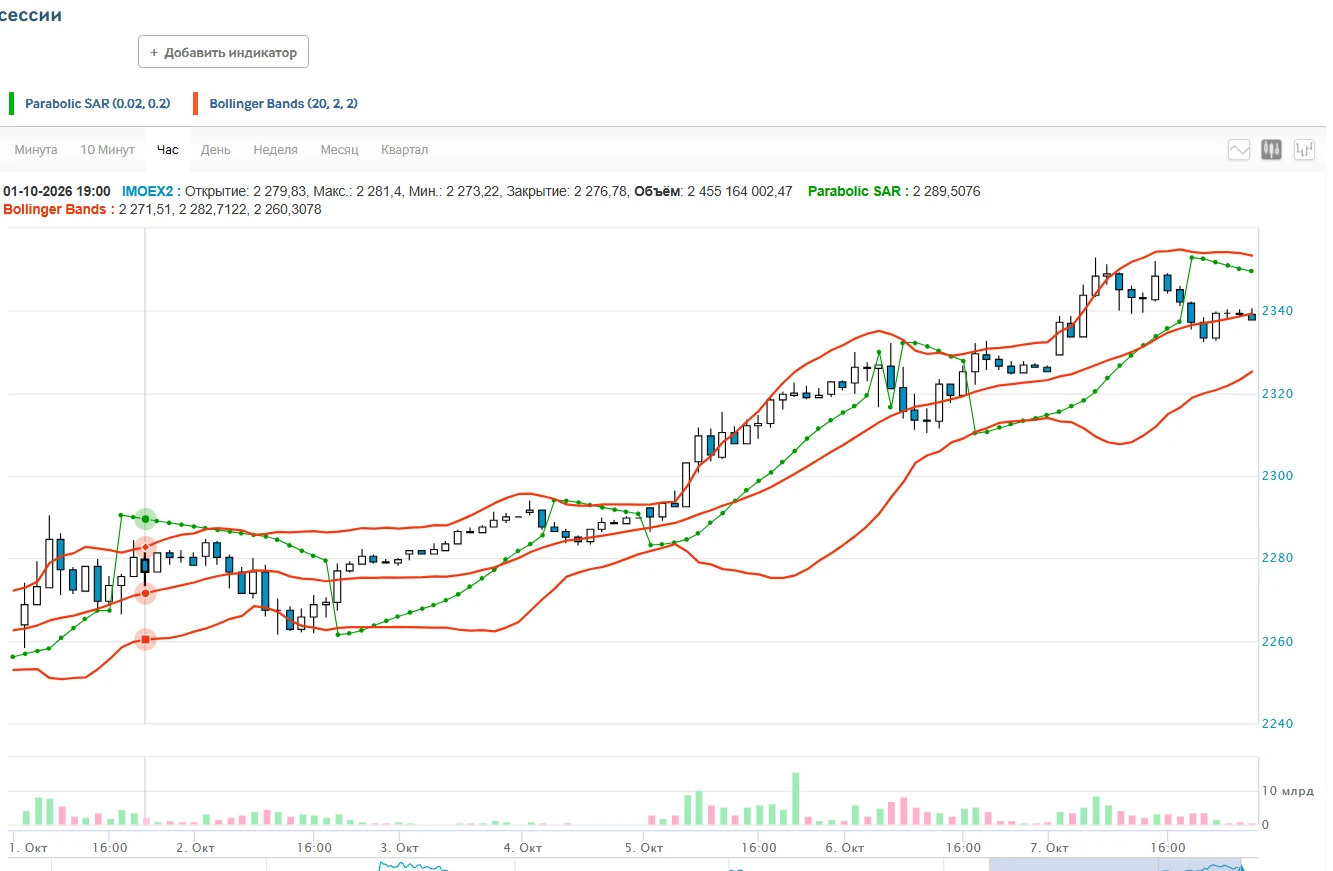Switch to the Квартал timeframe tab
Viewport: 1333px width, 871px height.
pyautogui.click(x=404, y=150)
